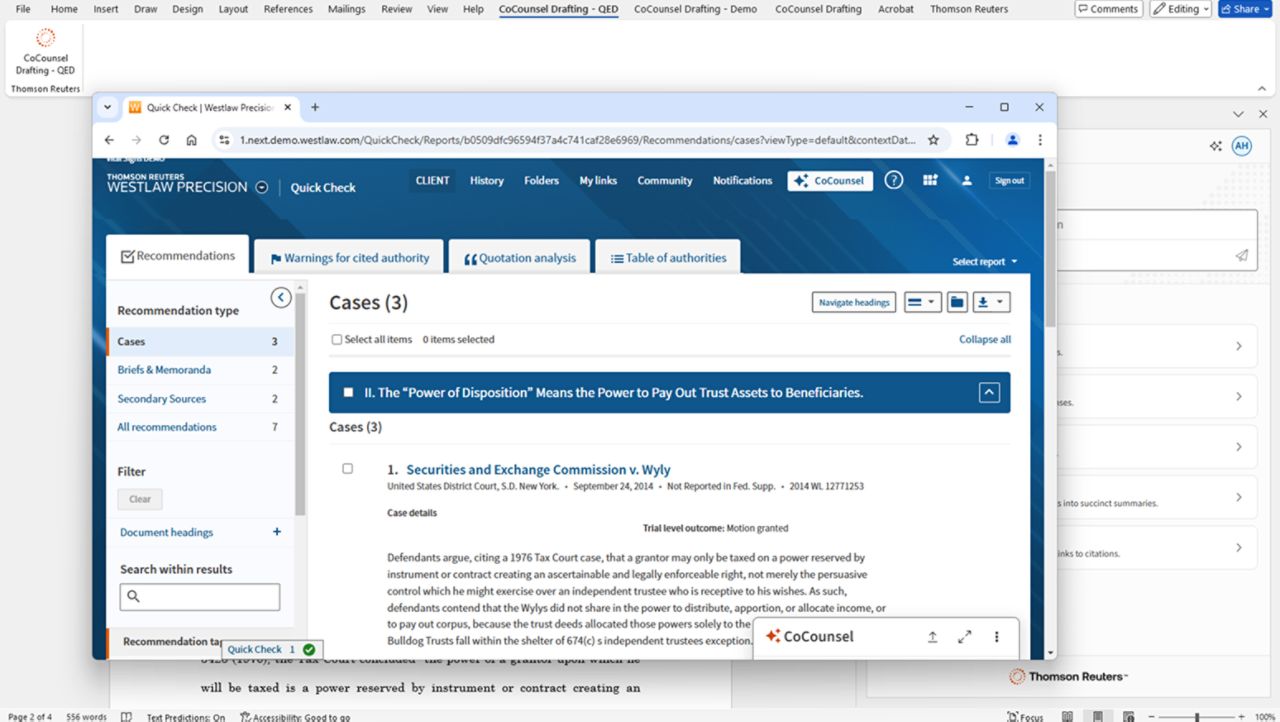This screenshot has height=722, width=1280.
Task: Click the send icon in Word side pane
Action: pyautogui.click(x=1241, y=255)
